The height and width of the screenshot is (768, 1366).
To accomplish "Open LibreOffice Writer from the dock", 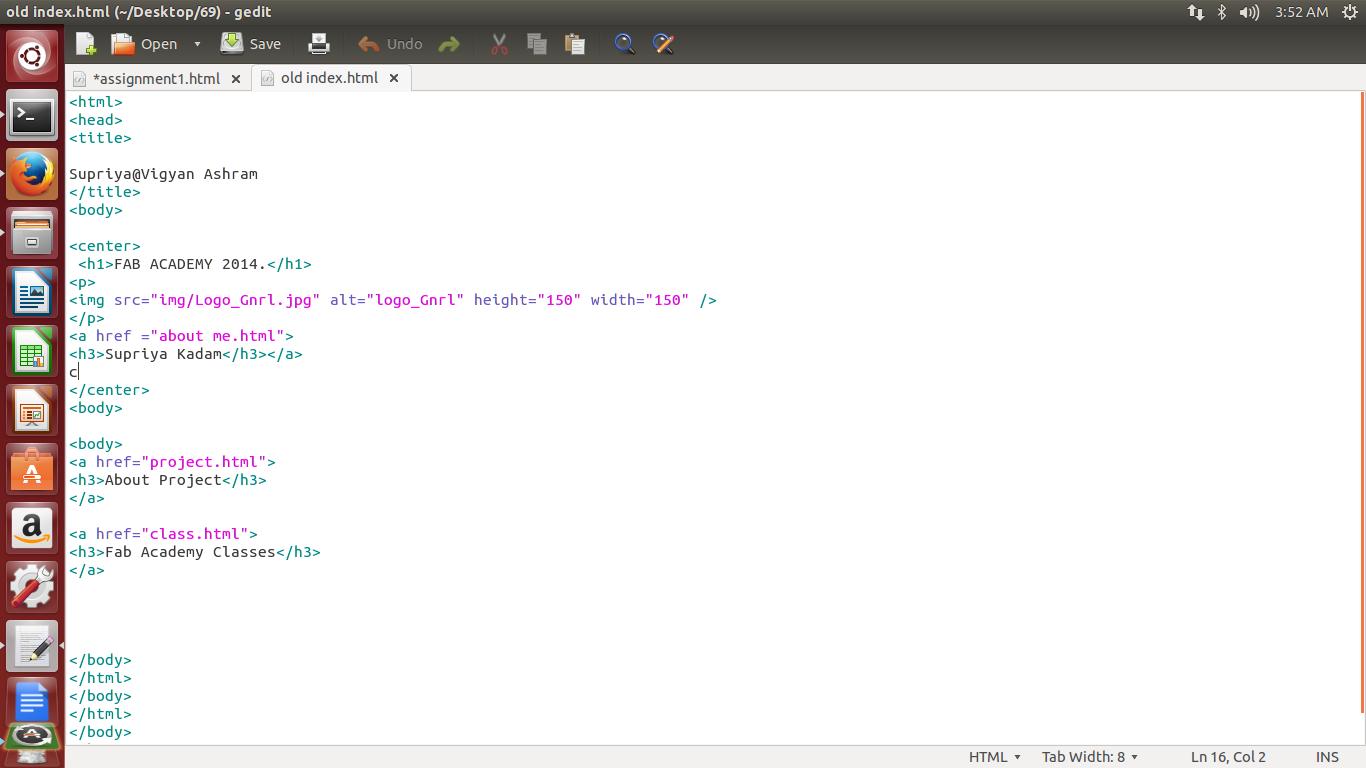I will click(32, 294).
